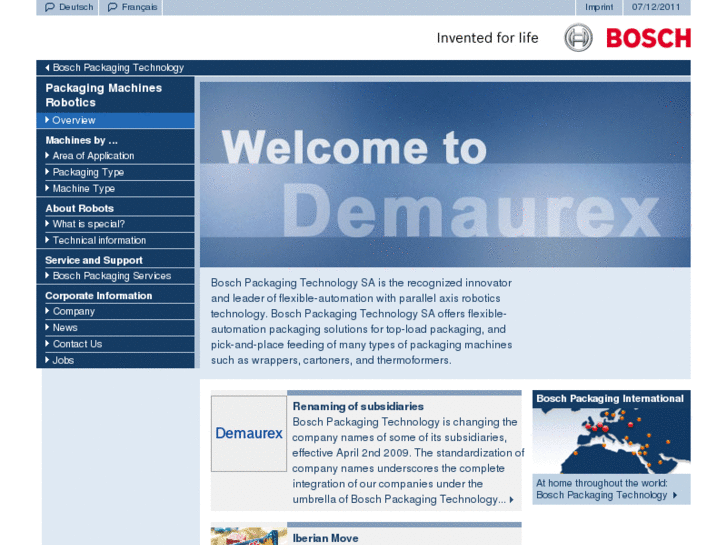The image size is (727, 545).
Task: Open Renaming of subsidiaries article
Action: click(358, 406)
